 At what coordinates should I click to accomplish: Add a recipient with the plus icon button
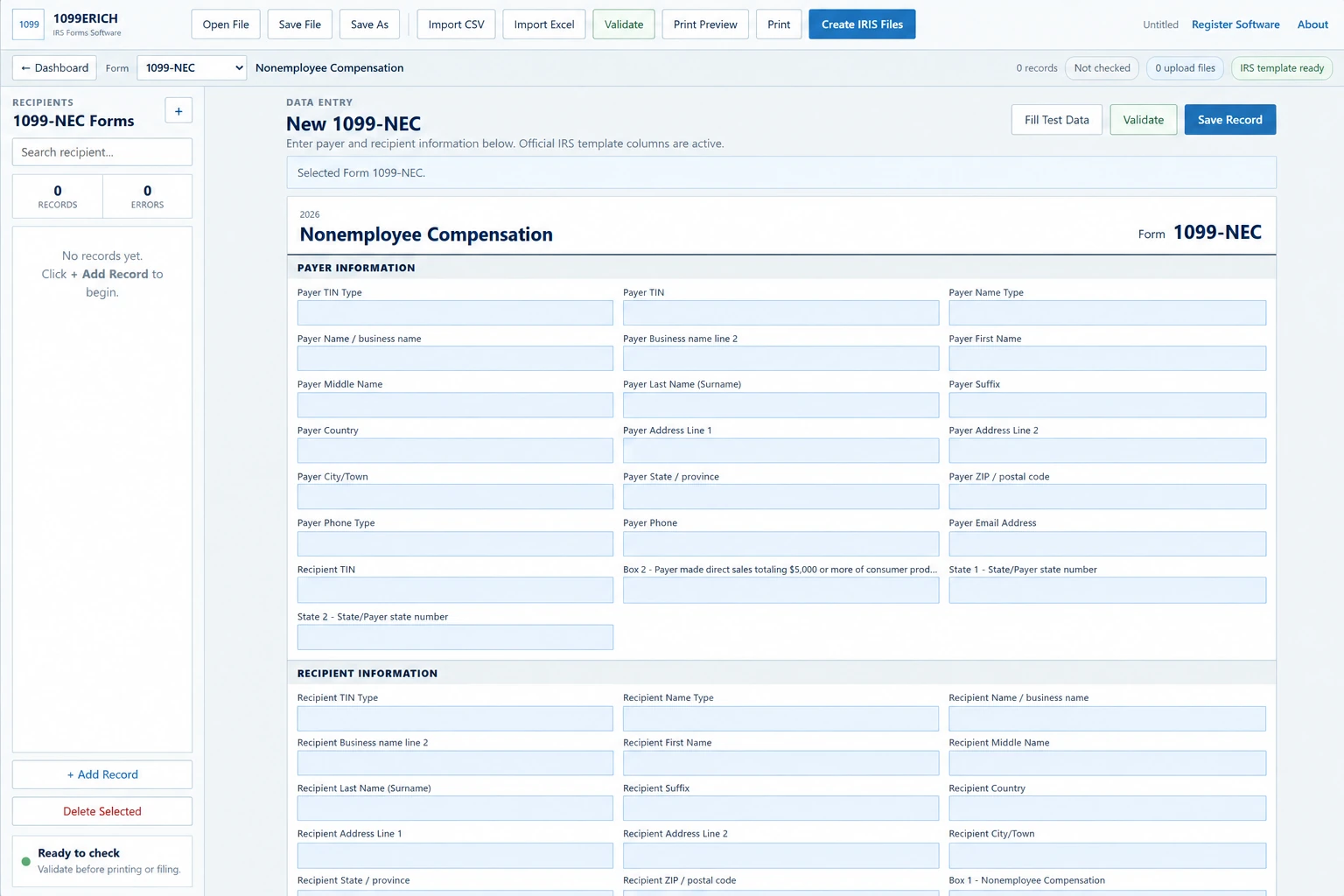pyautogui.click(x=178, y=111)
